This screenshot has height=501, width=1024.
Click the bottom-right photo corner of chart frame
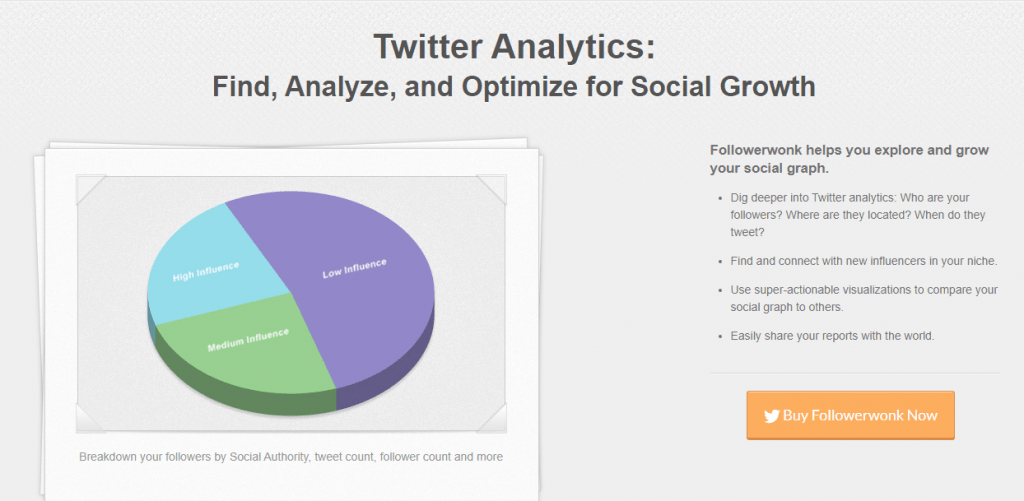click(x=491, y=417)
